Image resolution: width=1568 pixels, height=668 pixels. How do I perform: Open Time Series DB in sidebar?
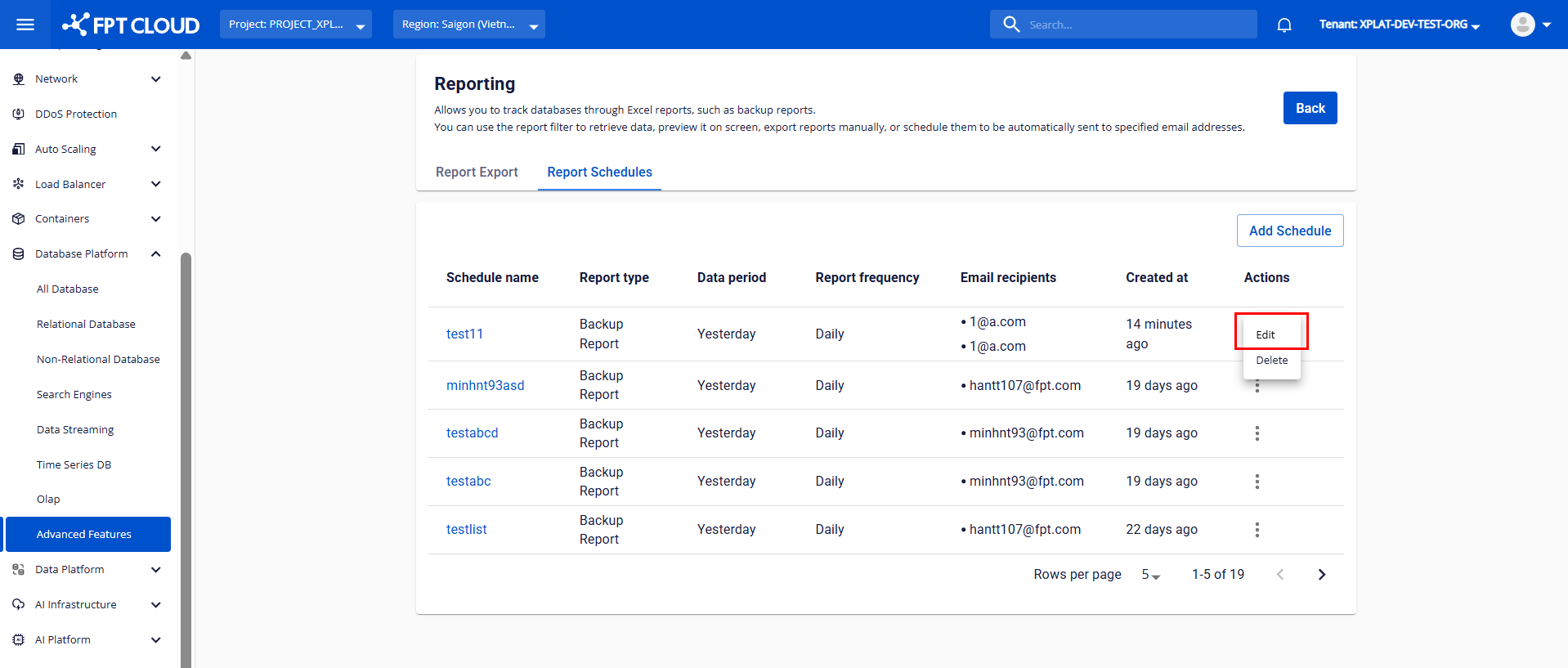74,465
